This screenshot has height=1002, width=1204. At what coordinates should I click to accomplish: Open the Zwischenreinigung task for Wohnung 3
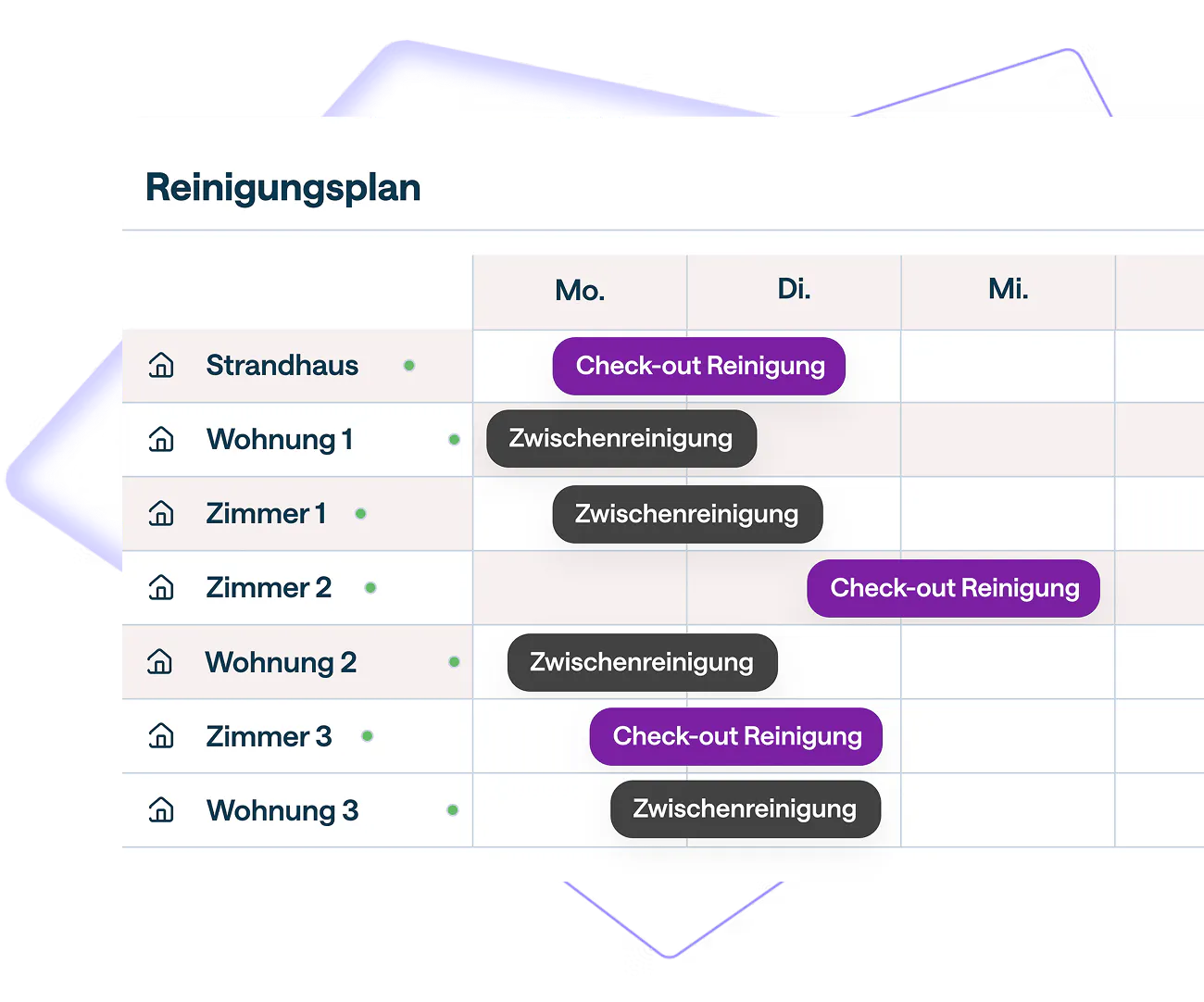tap(745, 808)
